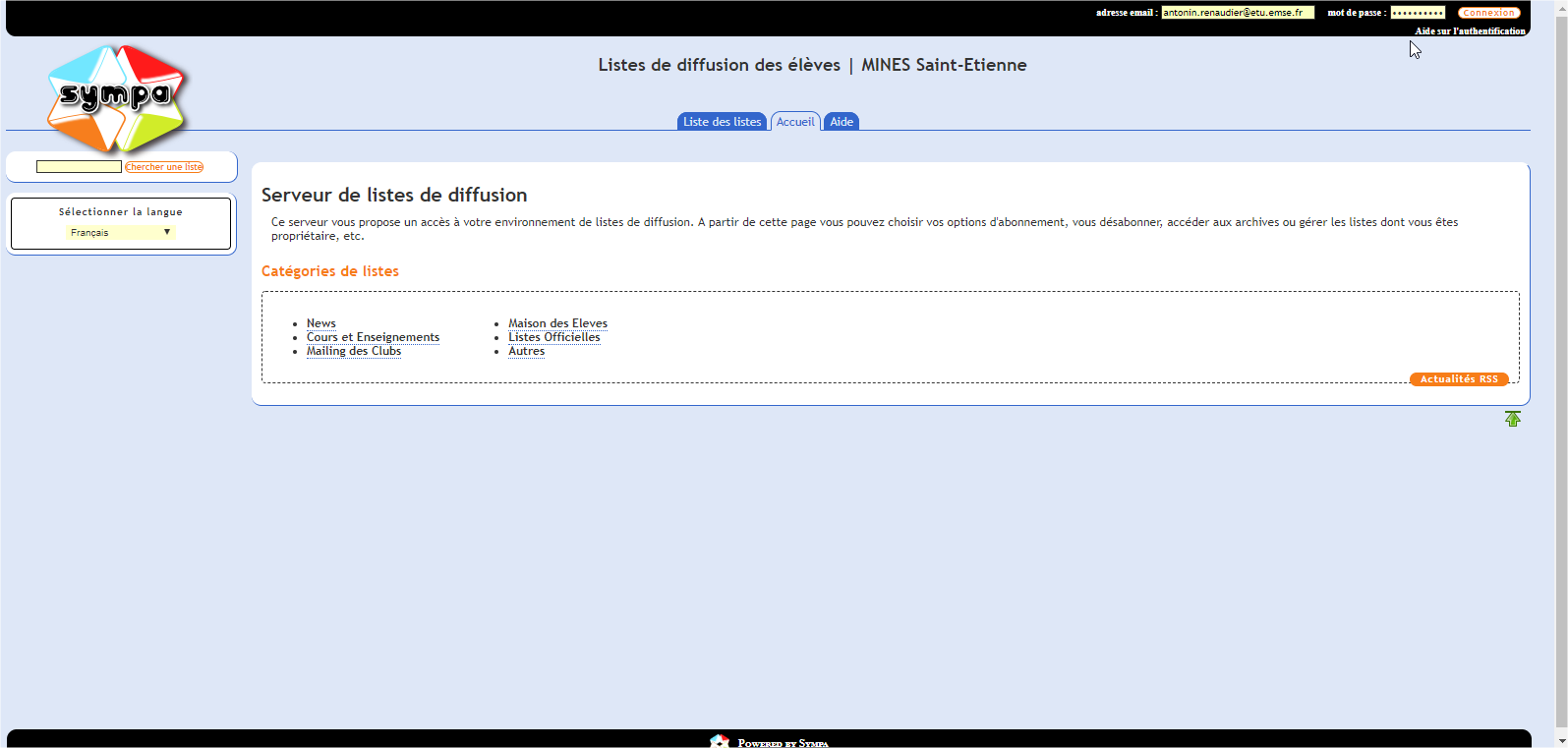
Task: Open Aide sur l'authentification link
Action: pyautogui.click(x=1470, y=31)
